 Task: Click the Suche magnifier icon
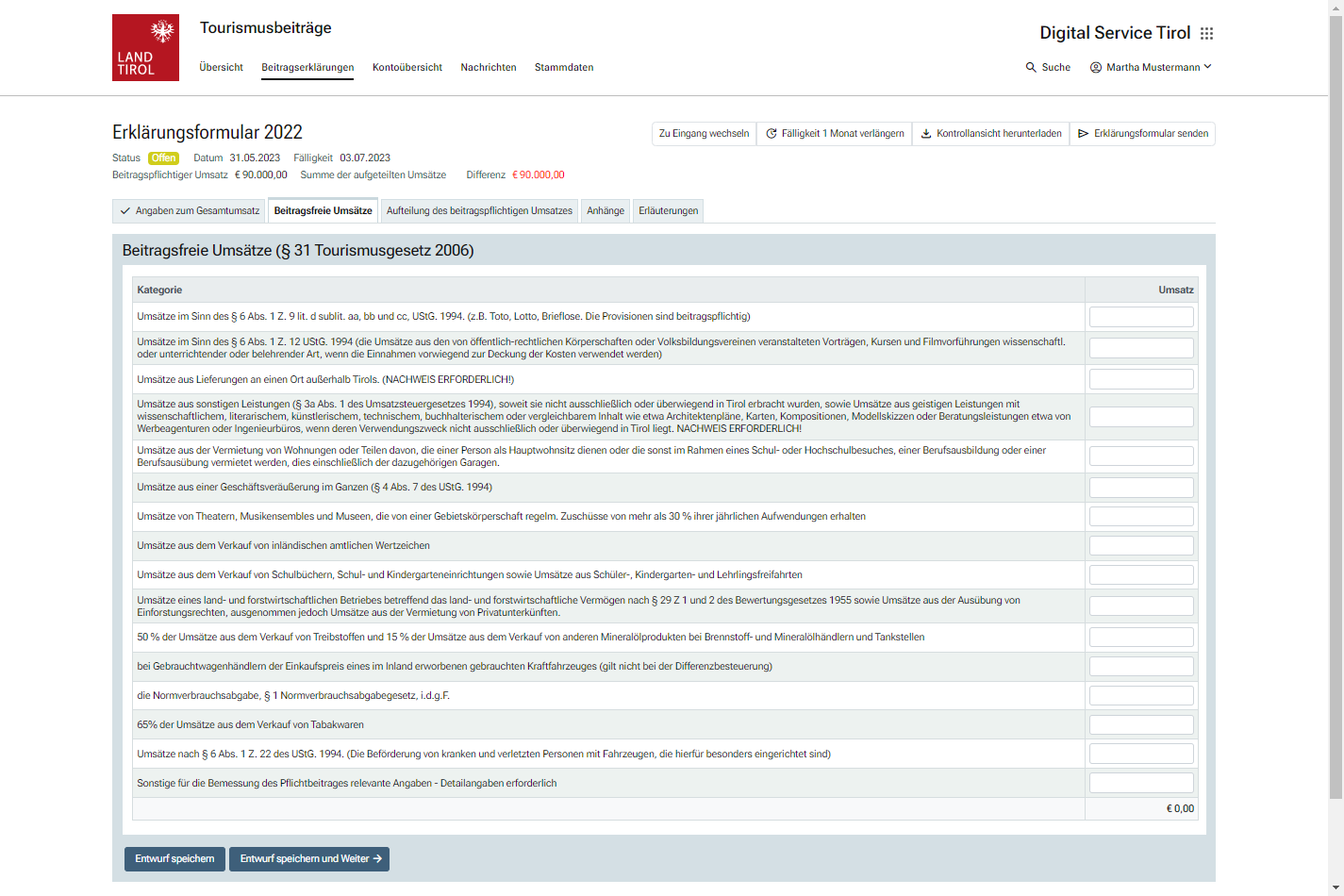[x=1031, y=68]
